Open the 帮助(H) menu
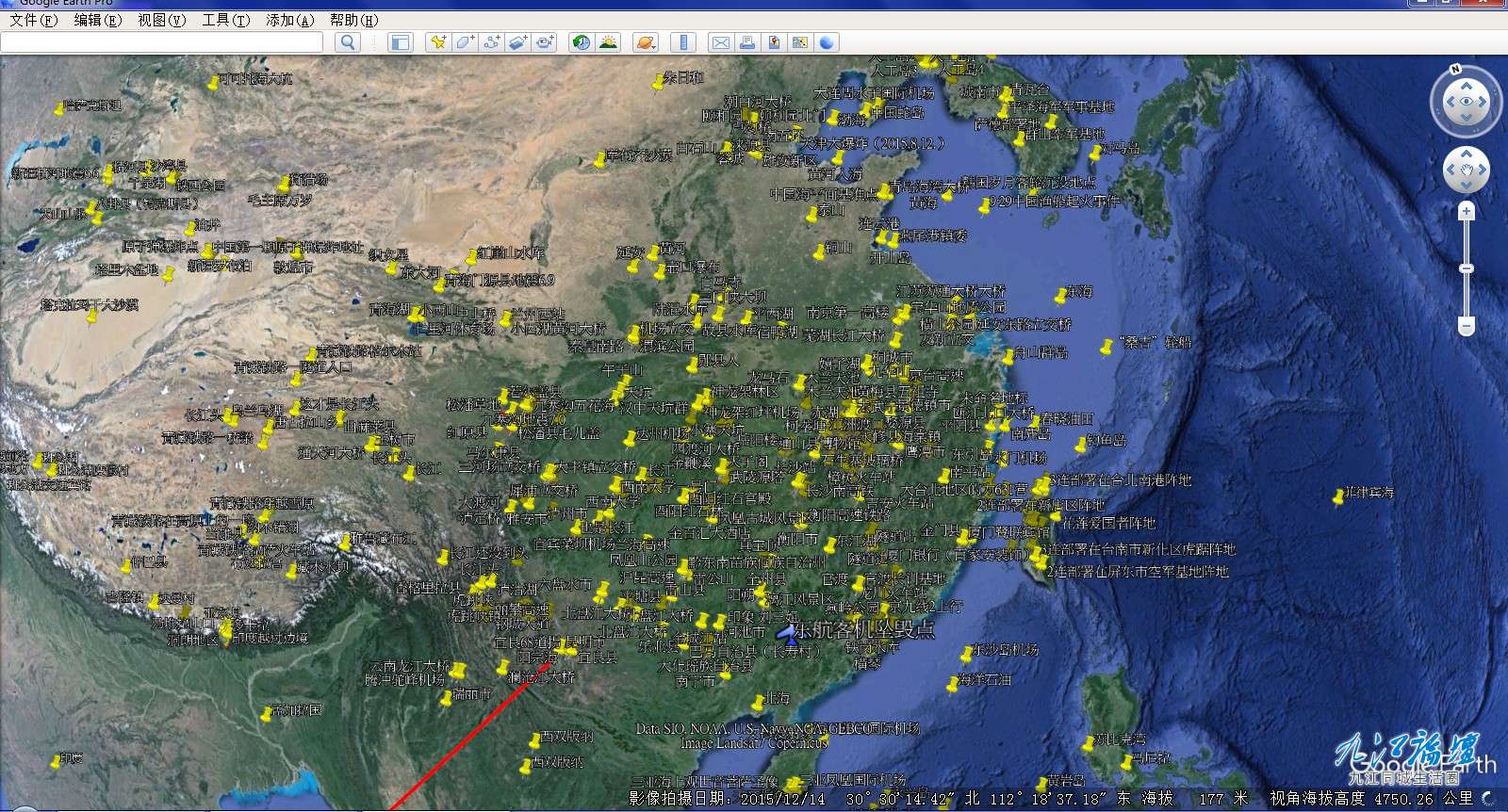The height and width of the screenshot is (812, 1508). [353, 20]
